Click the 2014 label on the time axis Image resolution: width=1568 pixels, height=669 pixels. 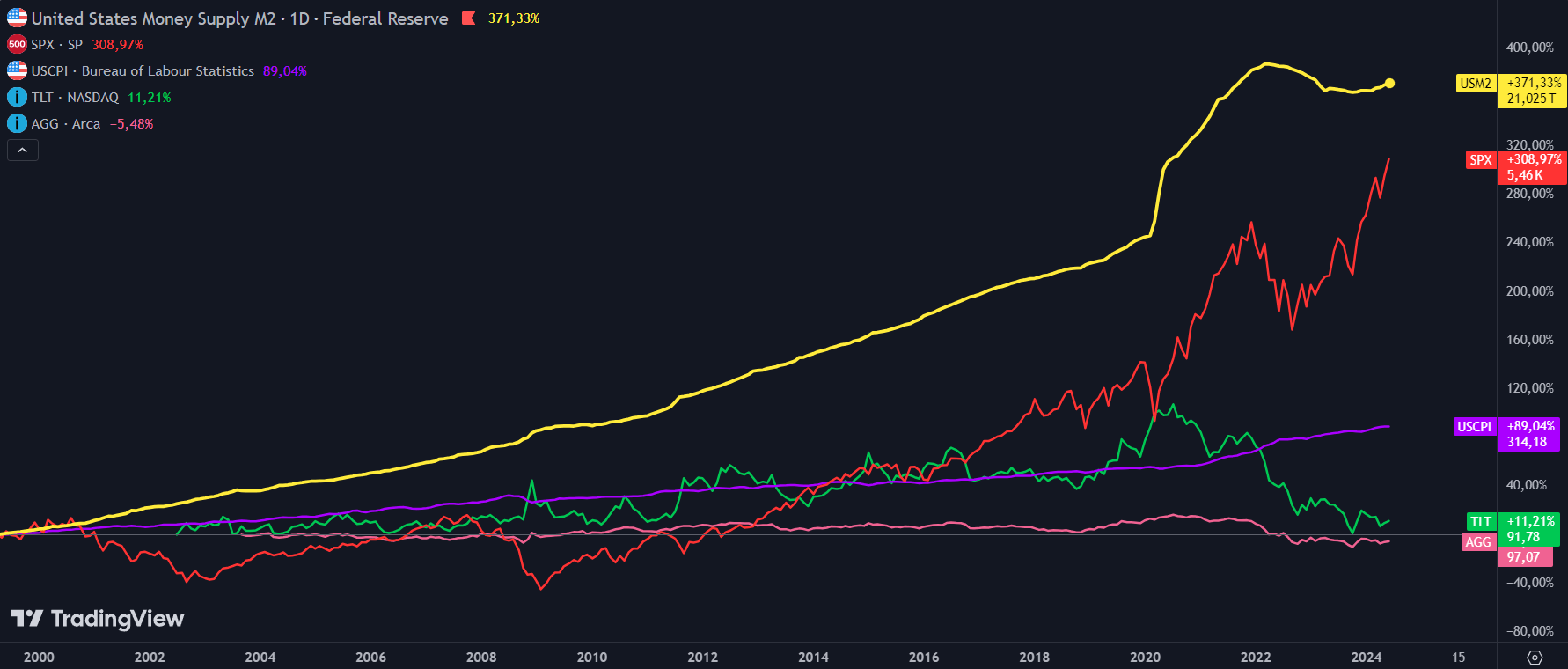tap(813, 658)
